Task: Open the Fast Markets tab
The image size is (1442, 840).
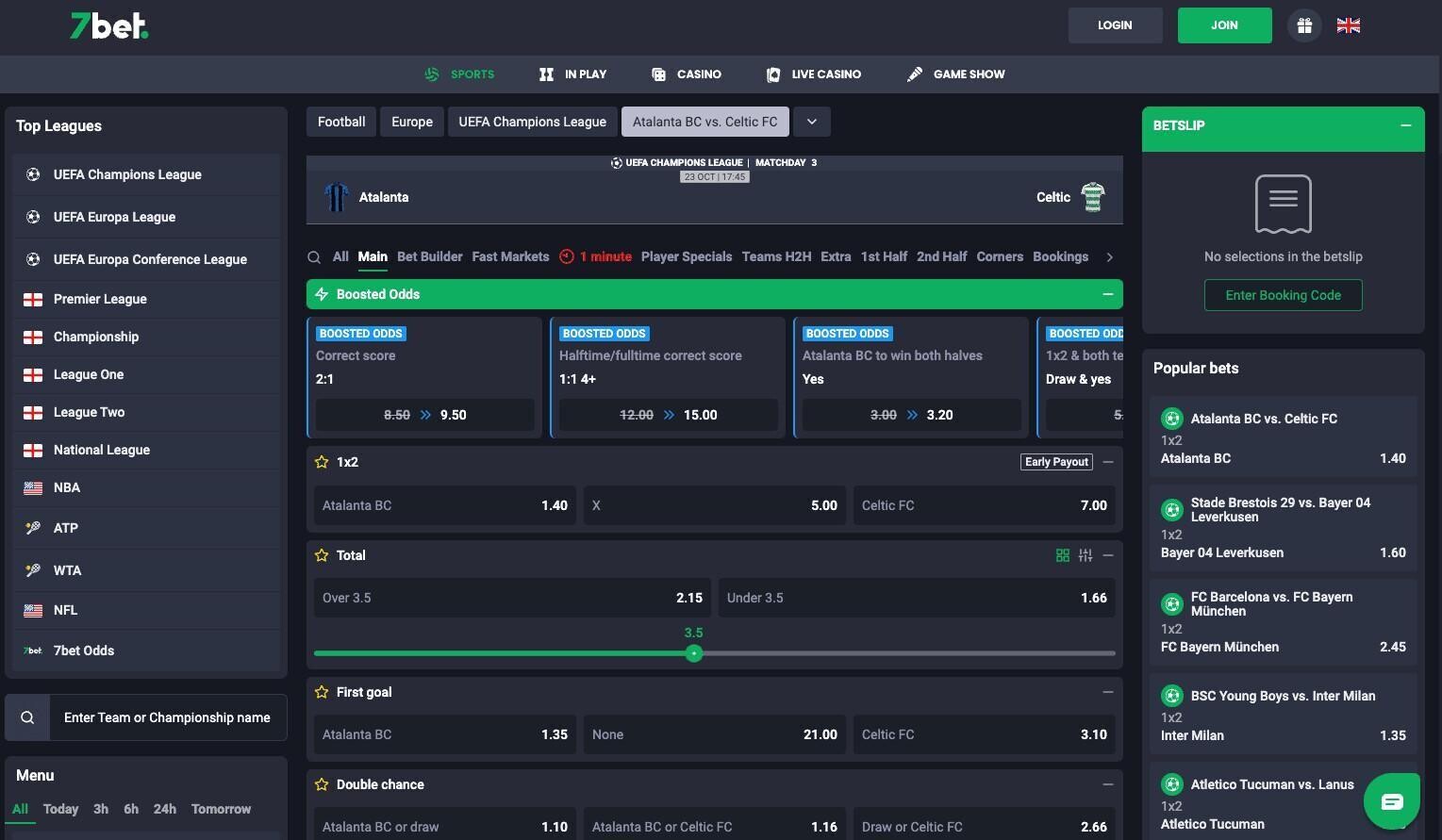Action: [510, 256]
